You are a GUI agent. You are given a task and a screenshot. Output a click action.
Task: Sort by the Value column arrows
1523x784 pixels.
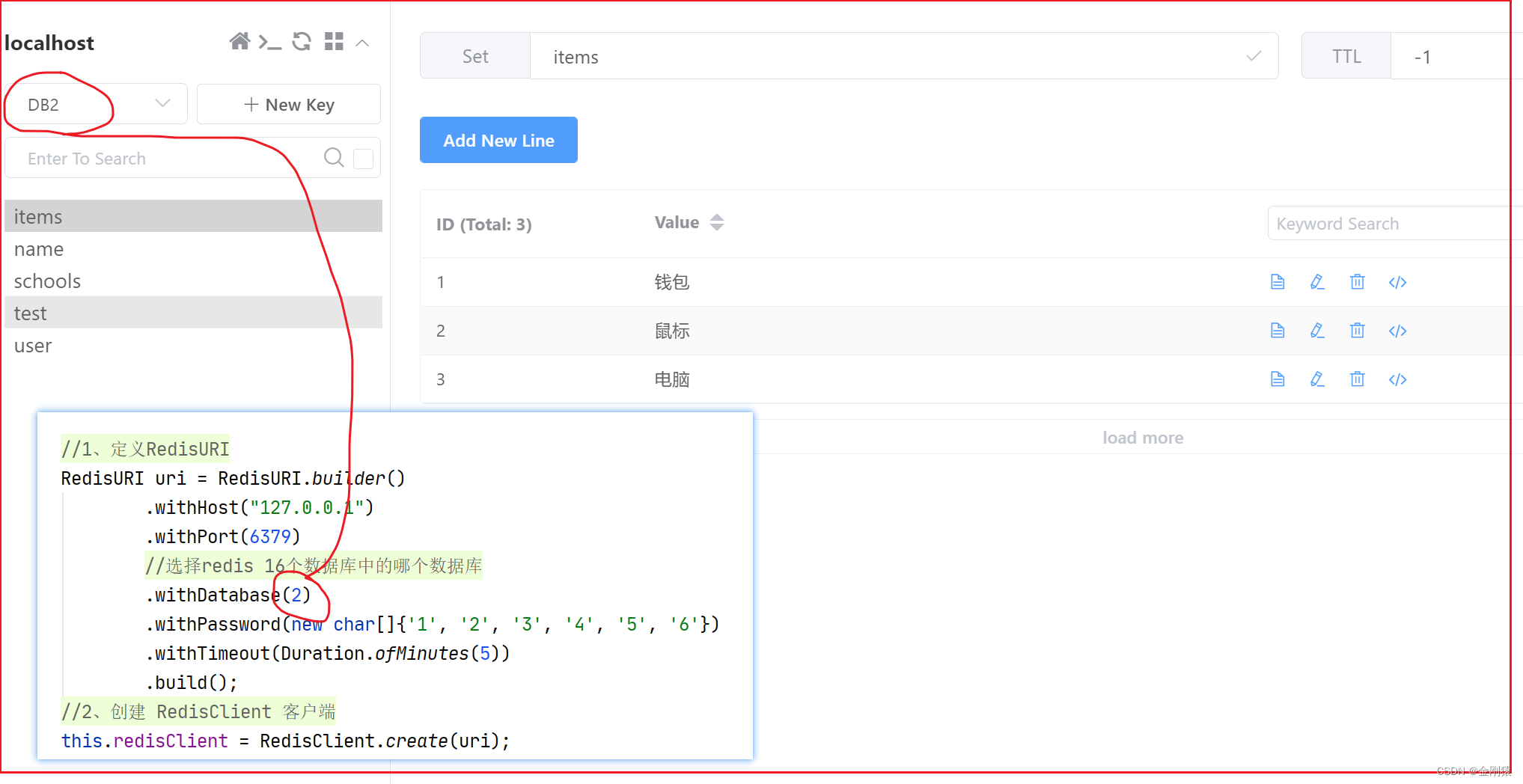[x=717, y=222]
